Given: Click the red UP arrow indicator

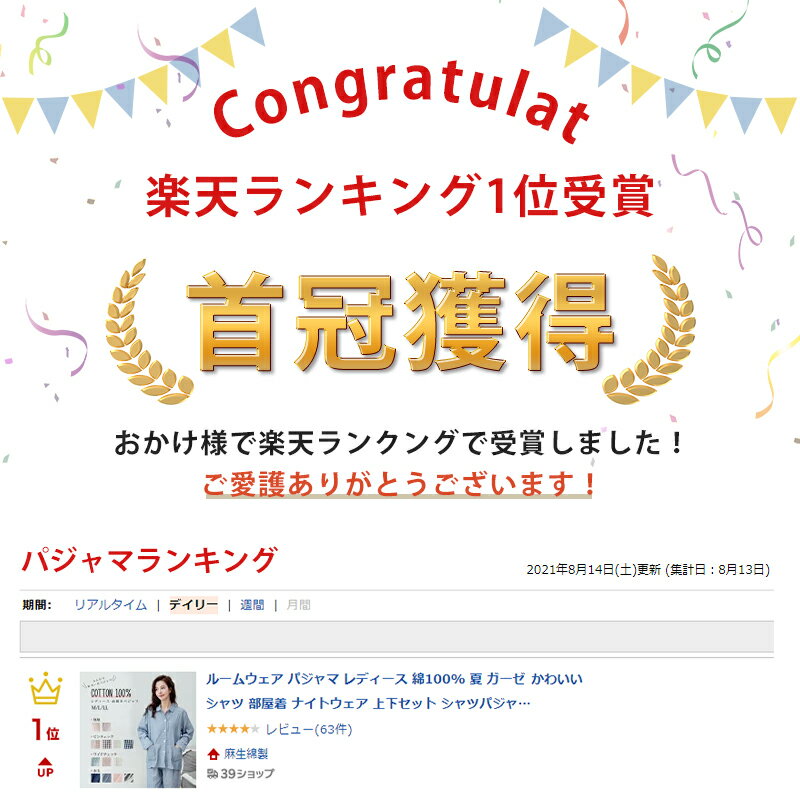Looking at the screenshot, I should coord(45,767).
